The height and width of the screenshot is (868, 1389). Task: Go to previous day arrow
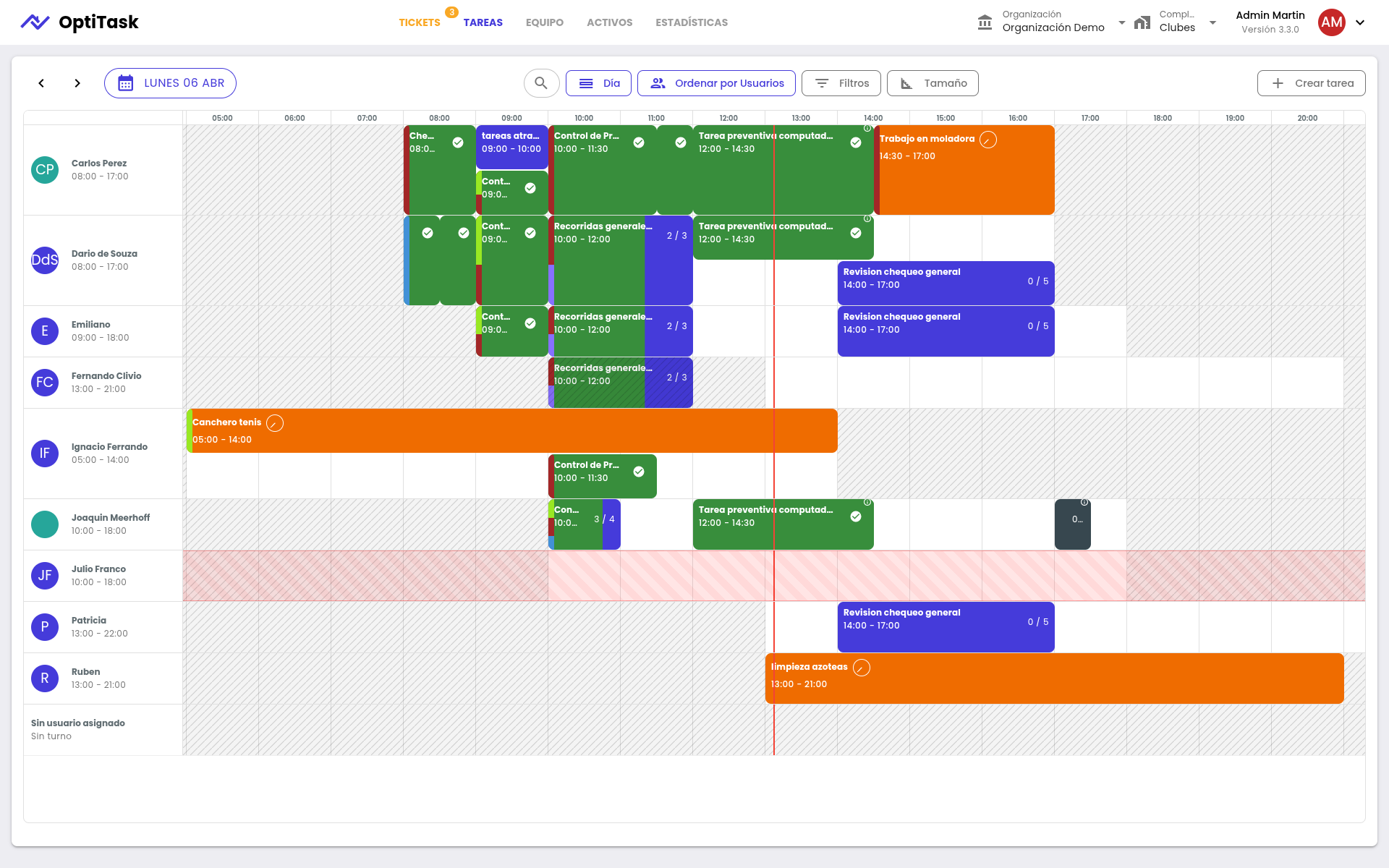(41, 83)
